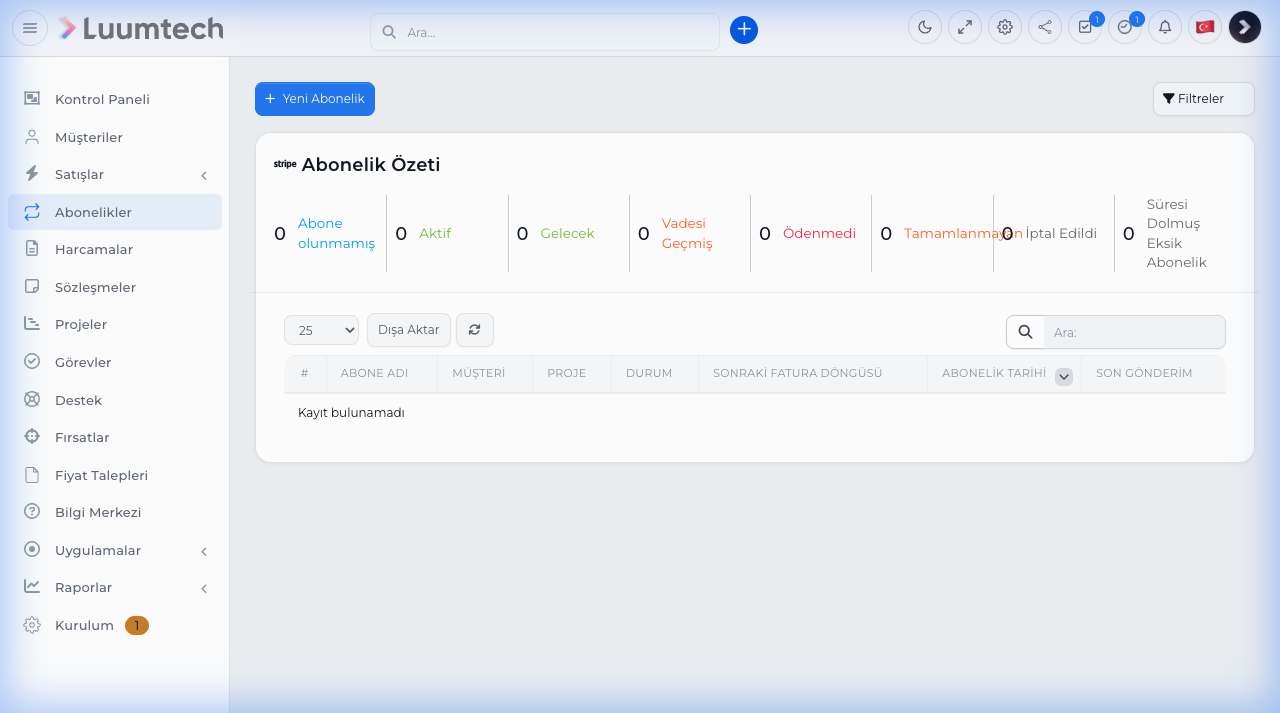The width and height of the screenshot is (1280, 713).
Task: Click the Yeni Abonelik button
Action: point(315,99)
